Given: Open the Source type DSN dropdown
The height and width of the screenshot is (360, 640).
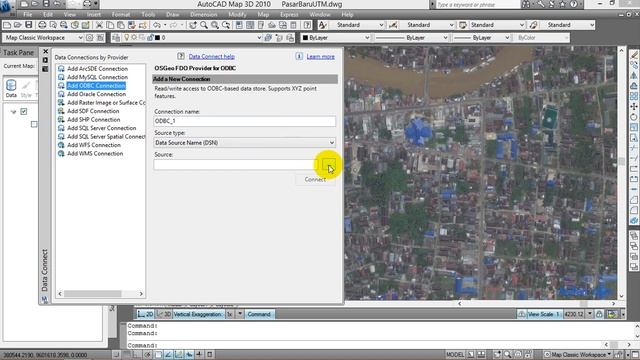Looking at the screenshot, I should tap(245, 142).
